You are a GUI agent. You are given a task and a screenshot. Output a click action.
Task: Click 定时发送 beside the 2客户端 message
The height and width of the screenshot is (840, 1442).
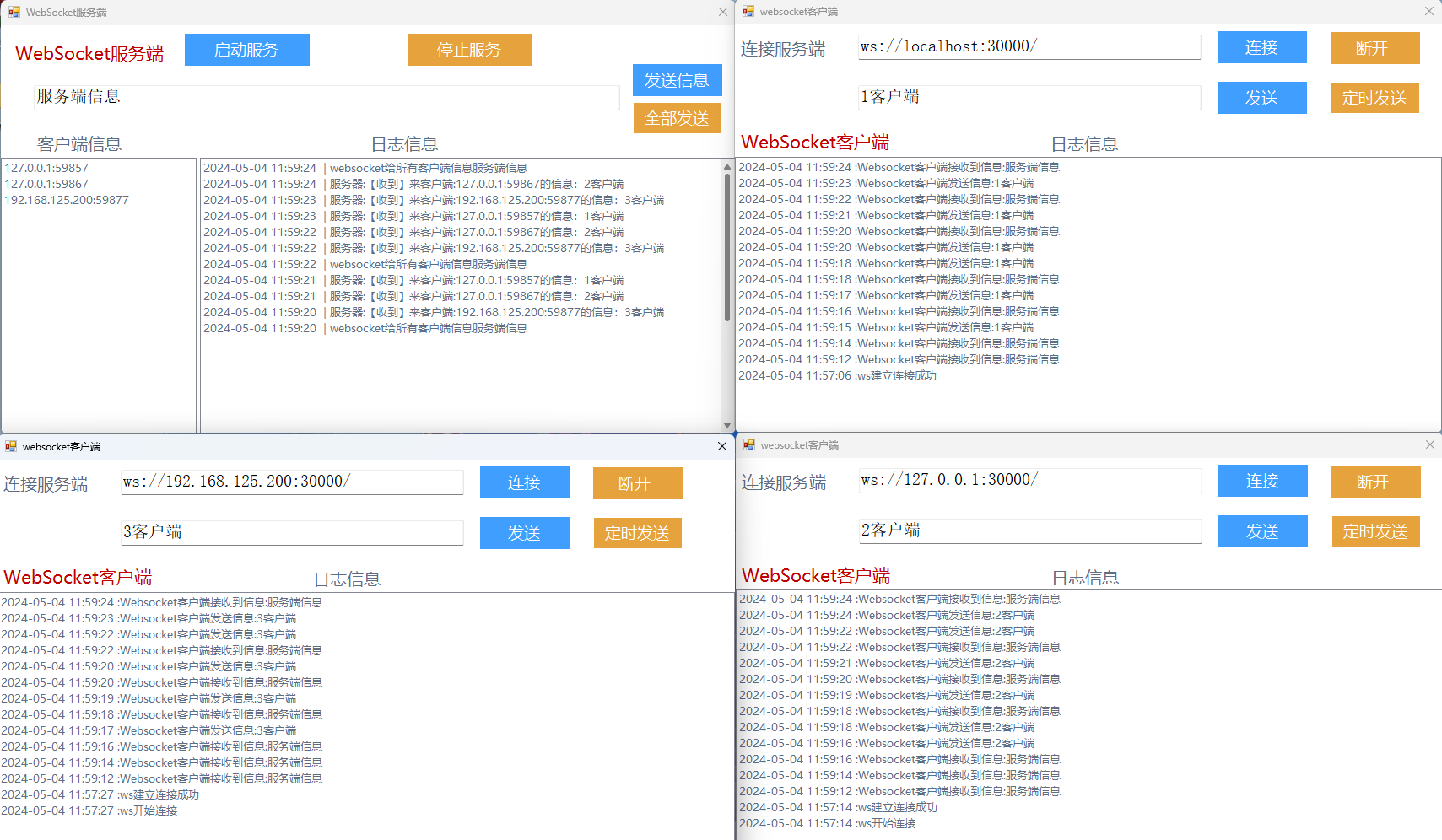tap(1376, 531)
